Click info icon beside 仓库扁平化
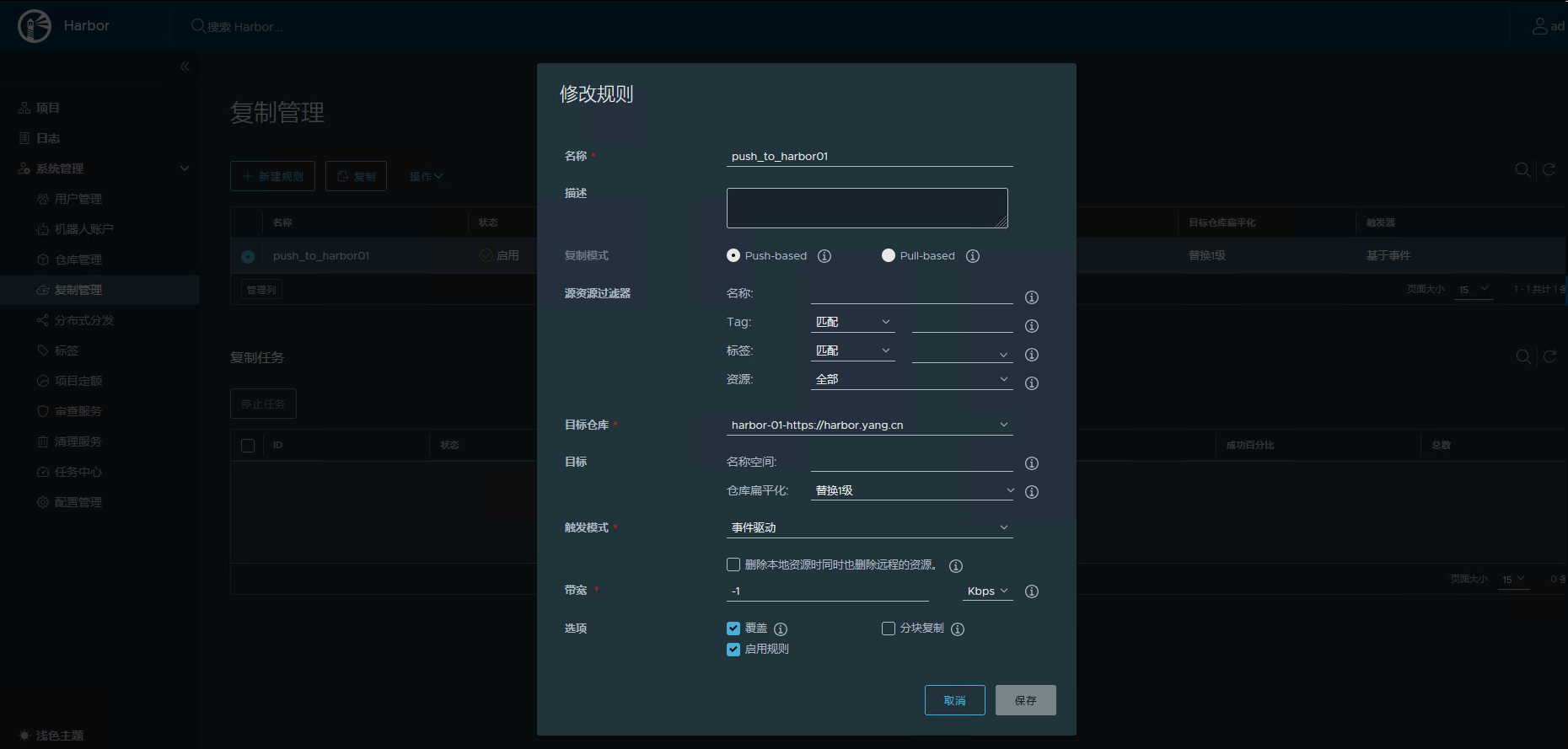This screenshot has height=749, width=1568. pyautogui.click(x=1031, y=492)
